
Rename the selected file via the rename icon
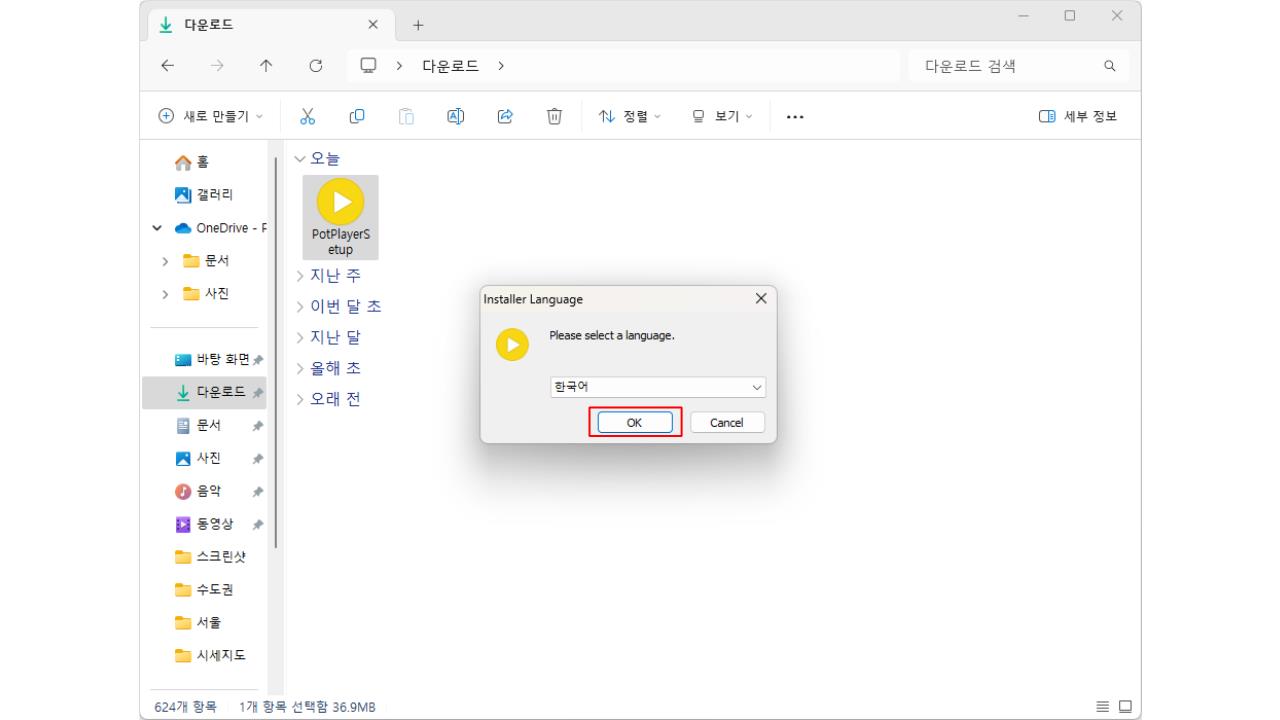point(455,116)
